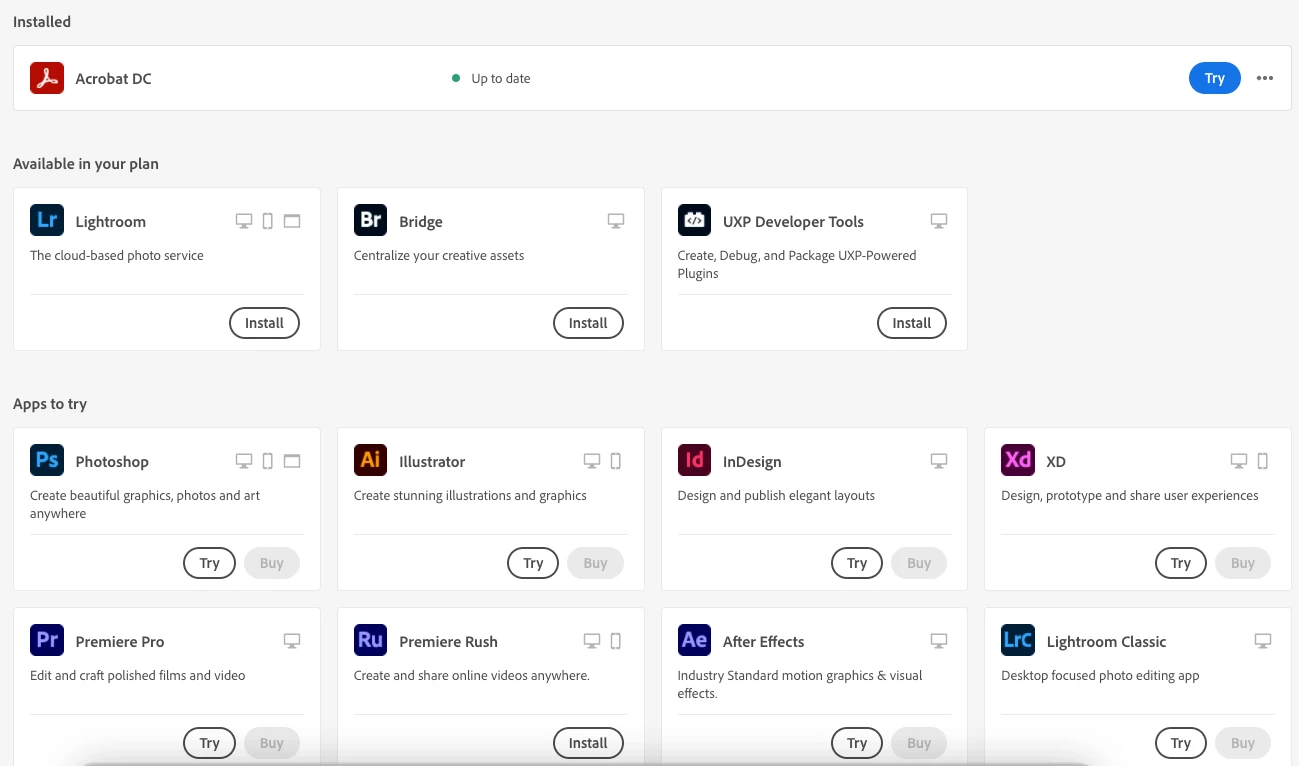
Task: Click the Photoshop Ps icon
Action: (47, 460)
